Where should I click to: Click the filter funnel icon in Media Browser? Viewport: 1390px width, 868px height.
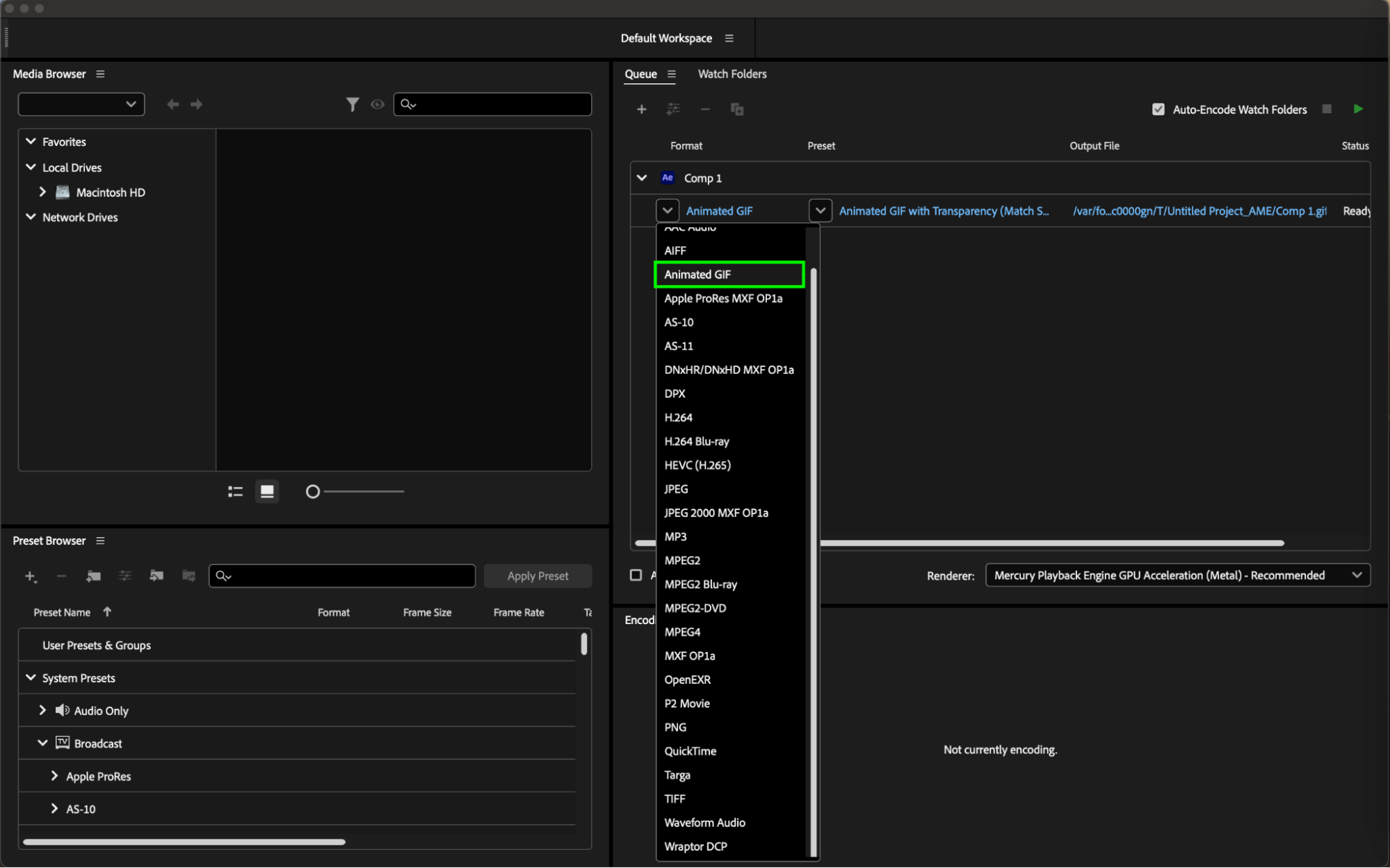click(353, 104)
